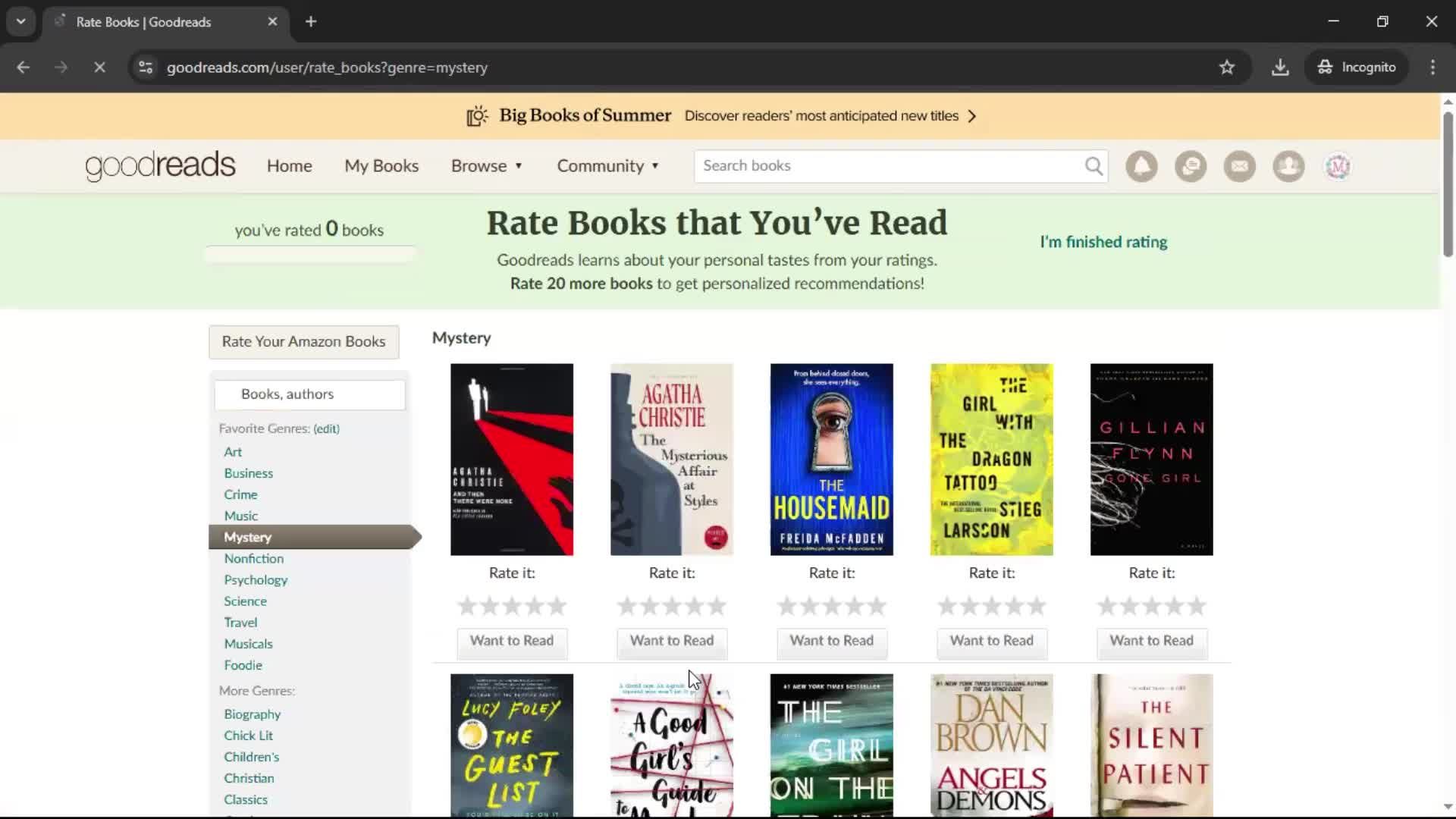Click Rate Your Amazon Books button
This screenshot has height=819, width=1456.
pos(303,342)
